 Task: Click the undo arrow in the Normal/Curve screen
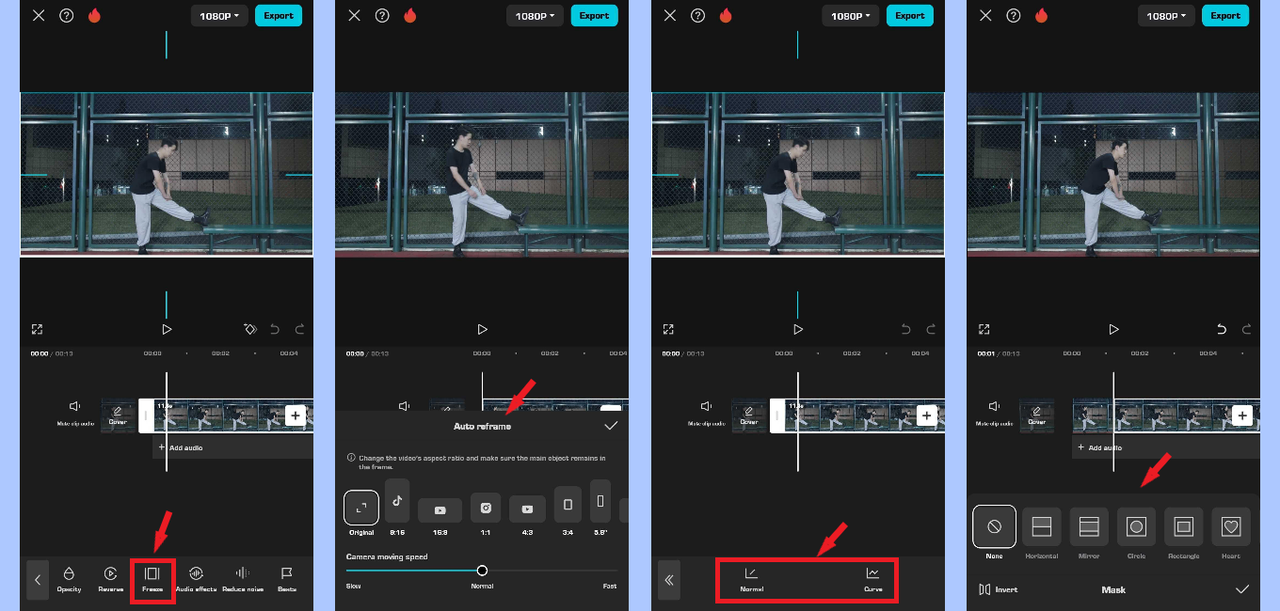point(905,329)
